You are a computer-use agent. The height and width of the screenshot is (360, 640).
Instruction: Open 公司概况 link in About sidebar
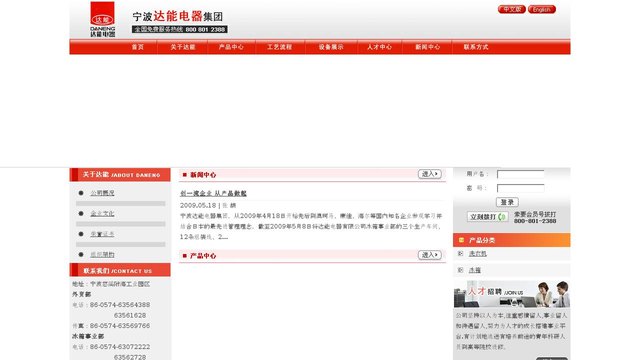coord(102,193)
